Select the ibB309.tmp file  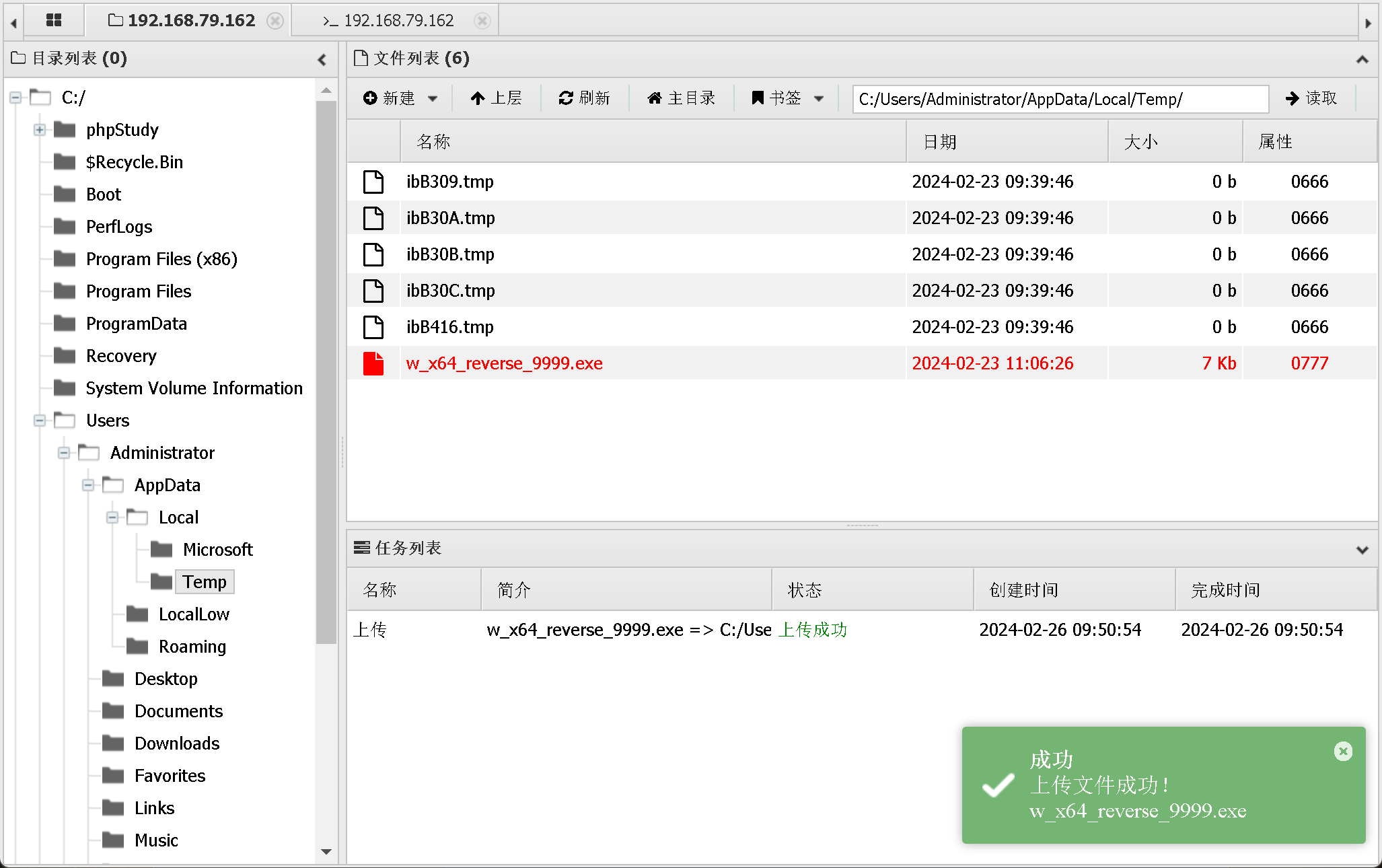click(449, 182)
